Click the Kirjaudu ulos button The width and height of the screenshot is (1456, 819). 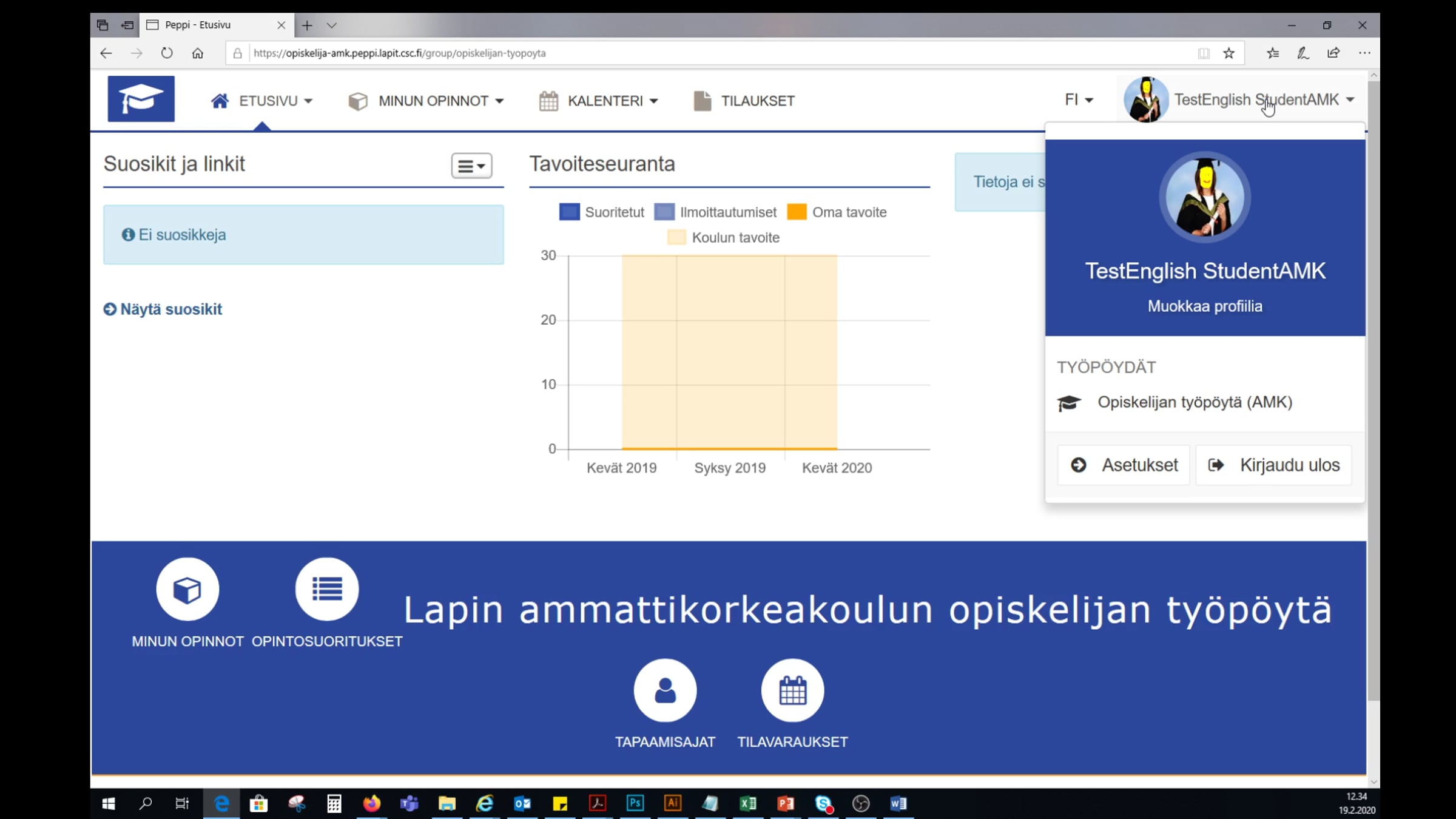point(1273,465)
